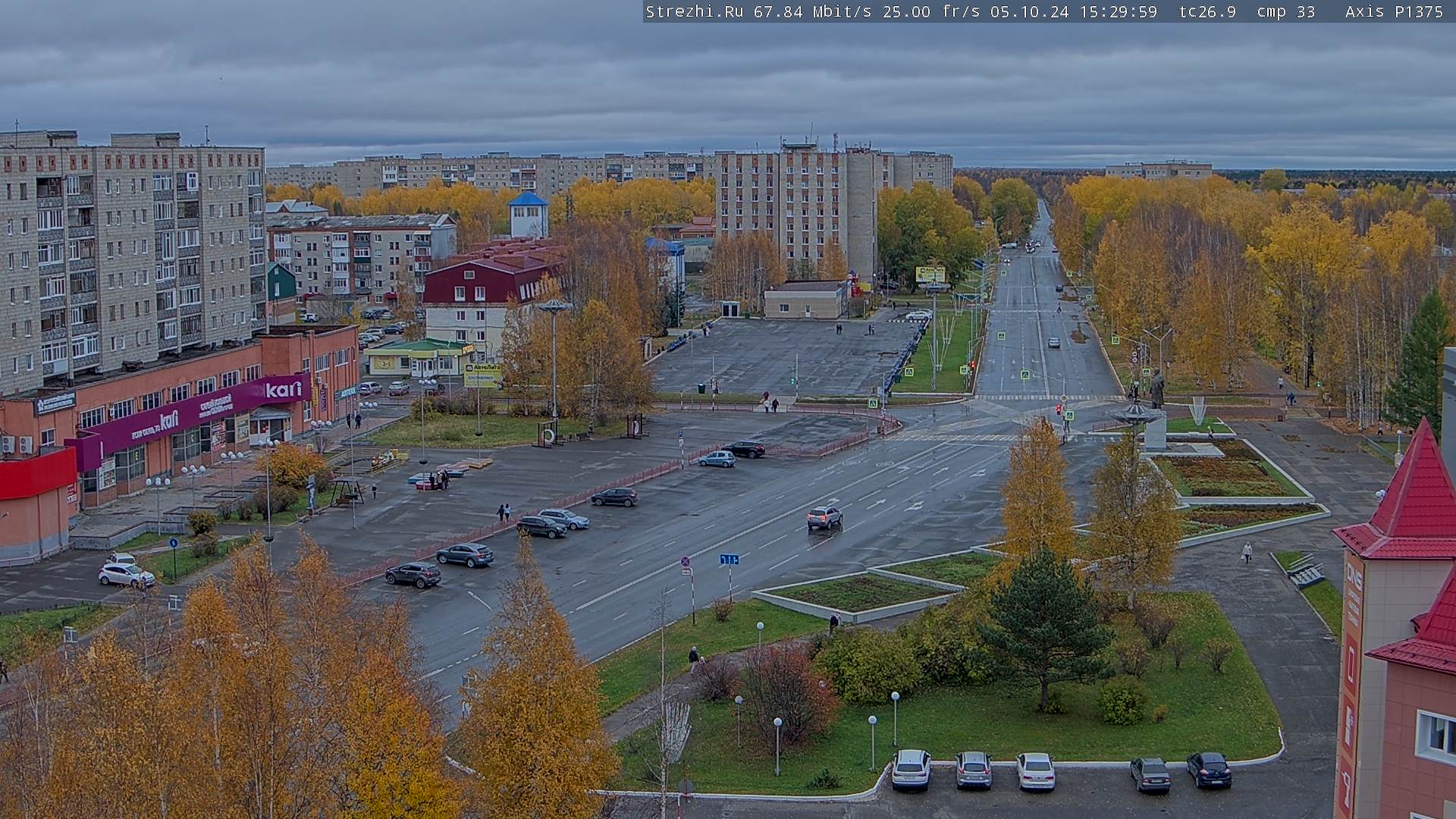Click the timestamp 15:29:59
The height and width of the screenshot is (819, 1456).
tap(1119, 11)
